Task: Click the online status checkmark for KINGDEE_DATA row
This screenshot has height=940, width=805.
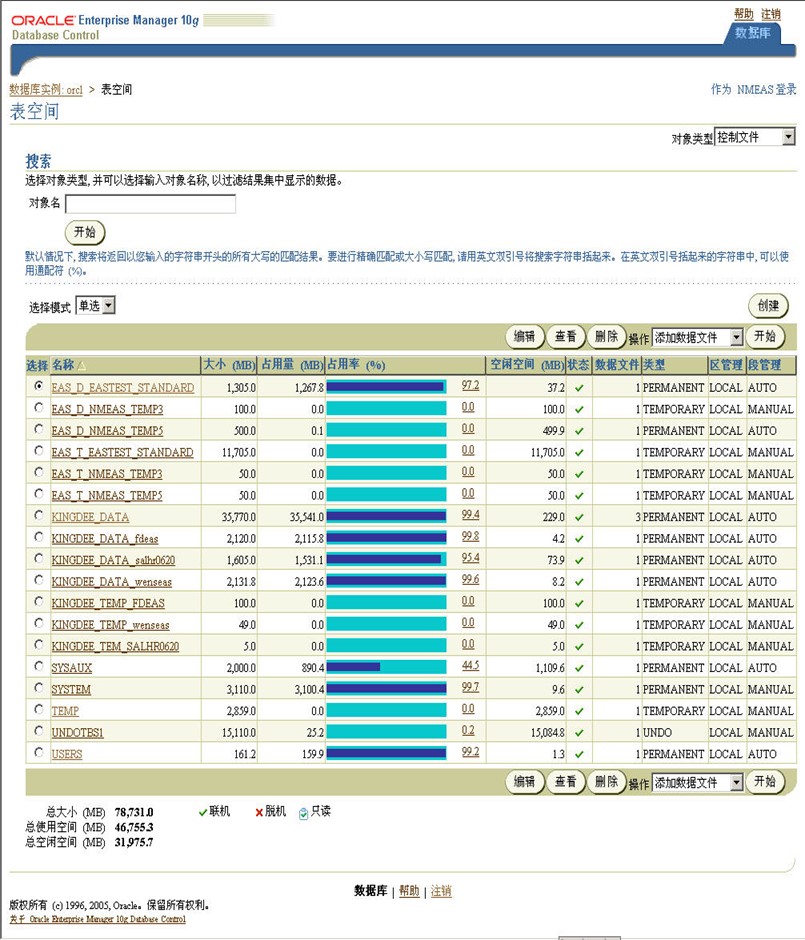Action: coord(579,517)
